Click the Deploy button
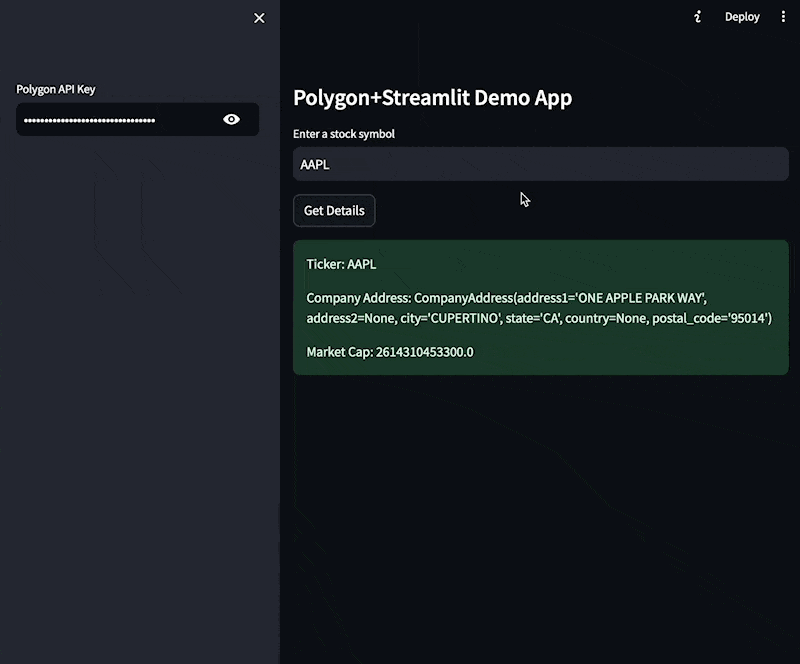Viewport: 800px width, 664px height. (742, 17)
